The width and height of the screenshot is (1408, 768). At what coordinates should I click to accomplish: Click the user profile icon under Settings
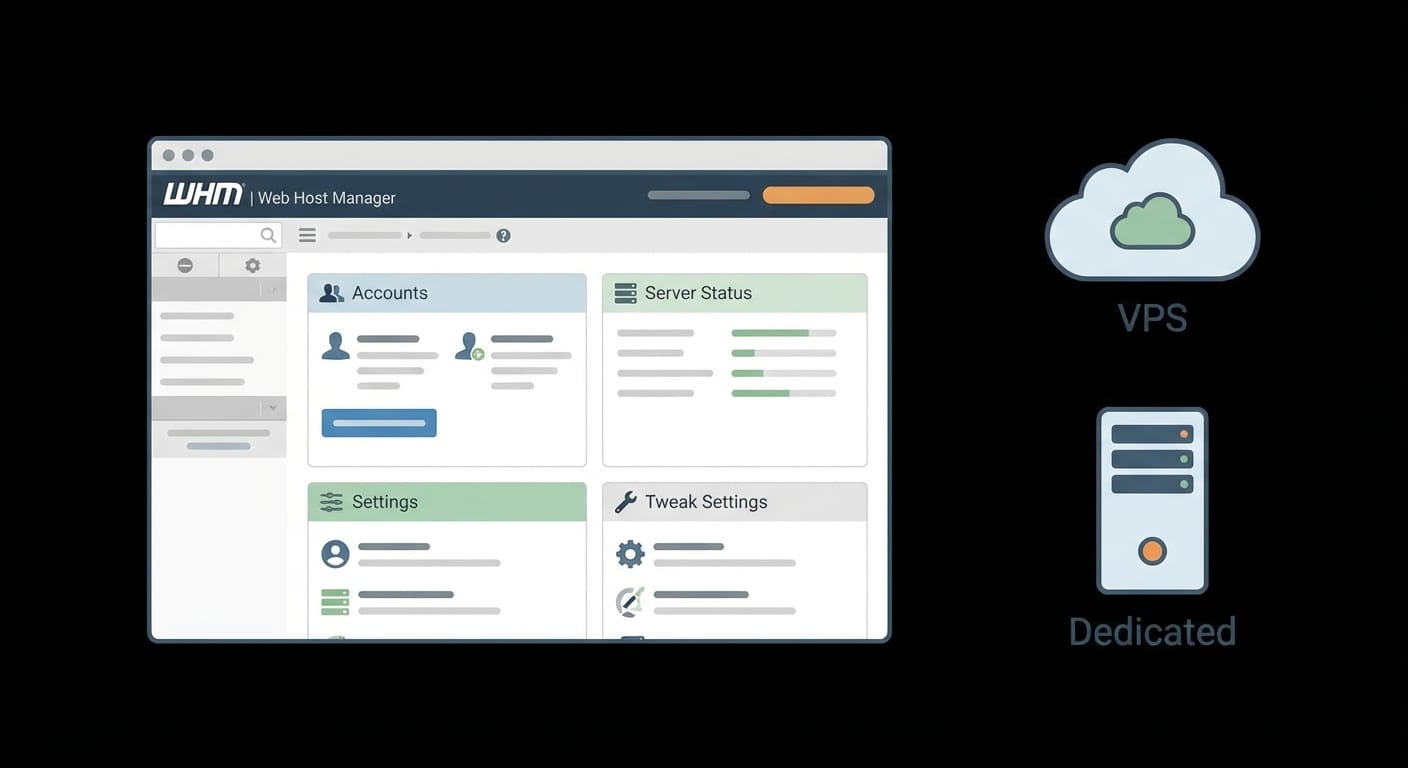(x=335, y=553)
